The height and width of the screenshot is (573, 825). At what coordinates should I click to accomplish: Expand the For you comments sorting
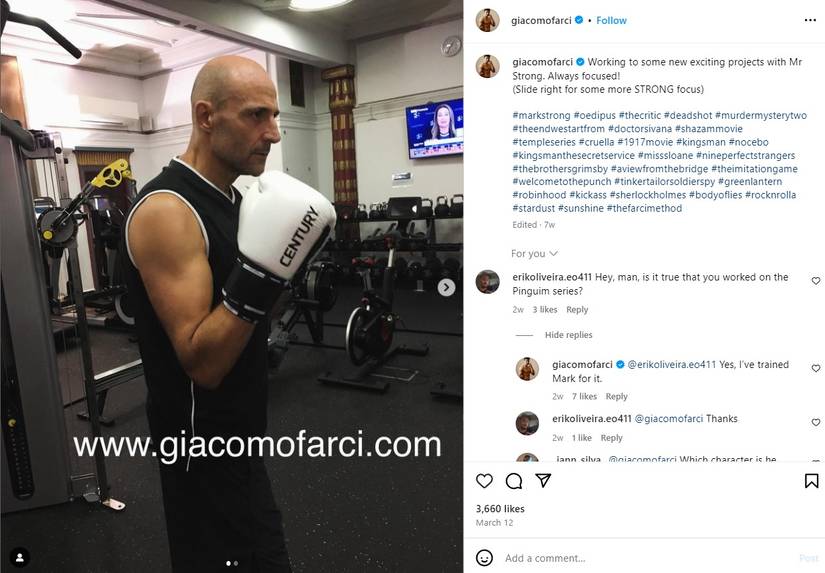click(x=534, y=254)
